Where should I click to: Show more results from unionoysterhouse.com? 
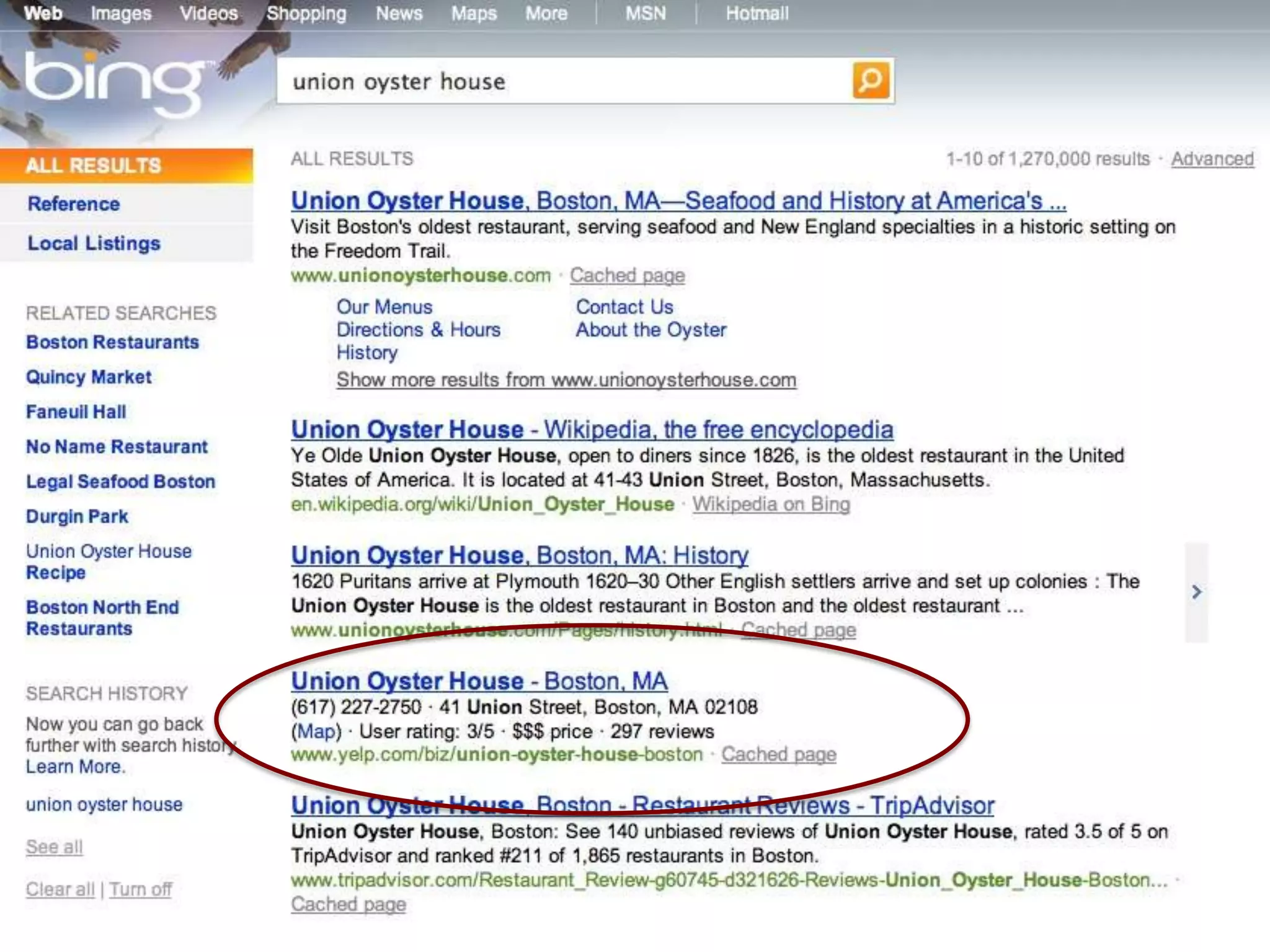566,380
